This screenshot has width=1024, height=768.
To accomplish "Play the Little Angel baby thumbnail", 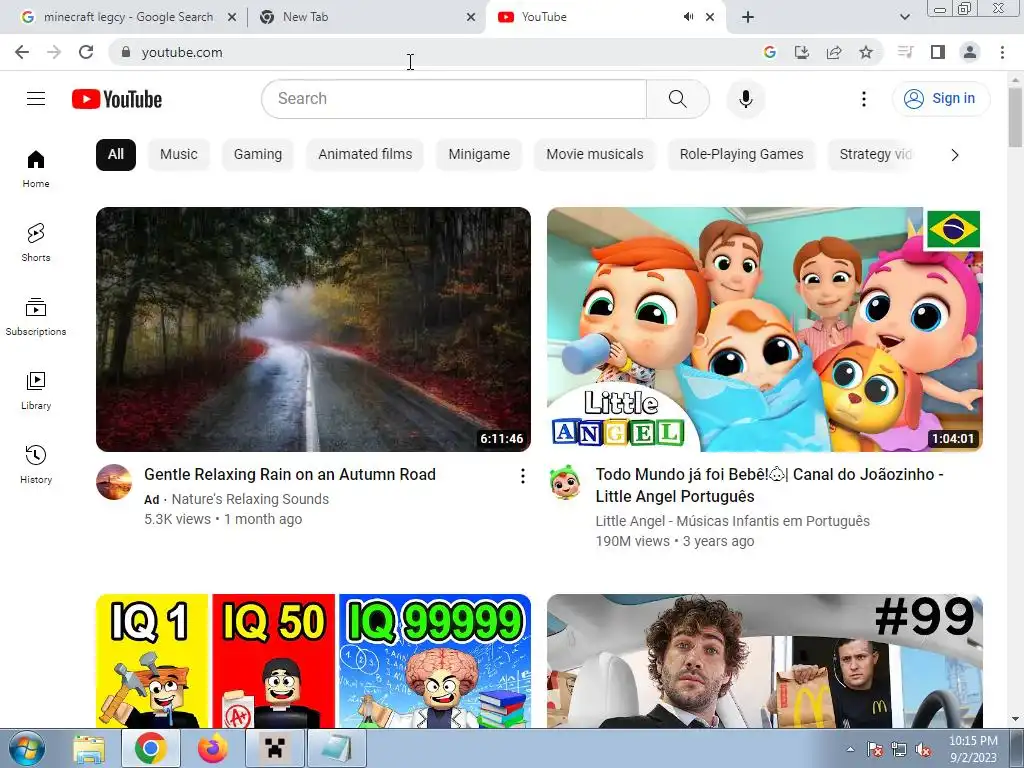I will [x=765, y=329].
